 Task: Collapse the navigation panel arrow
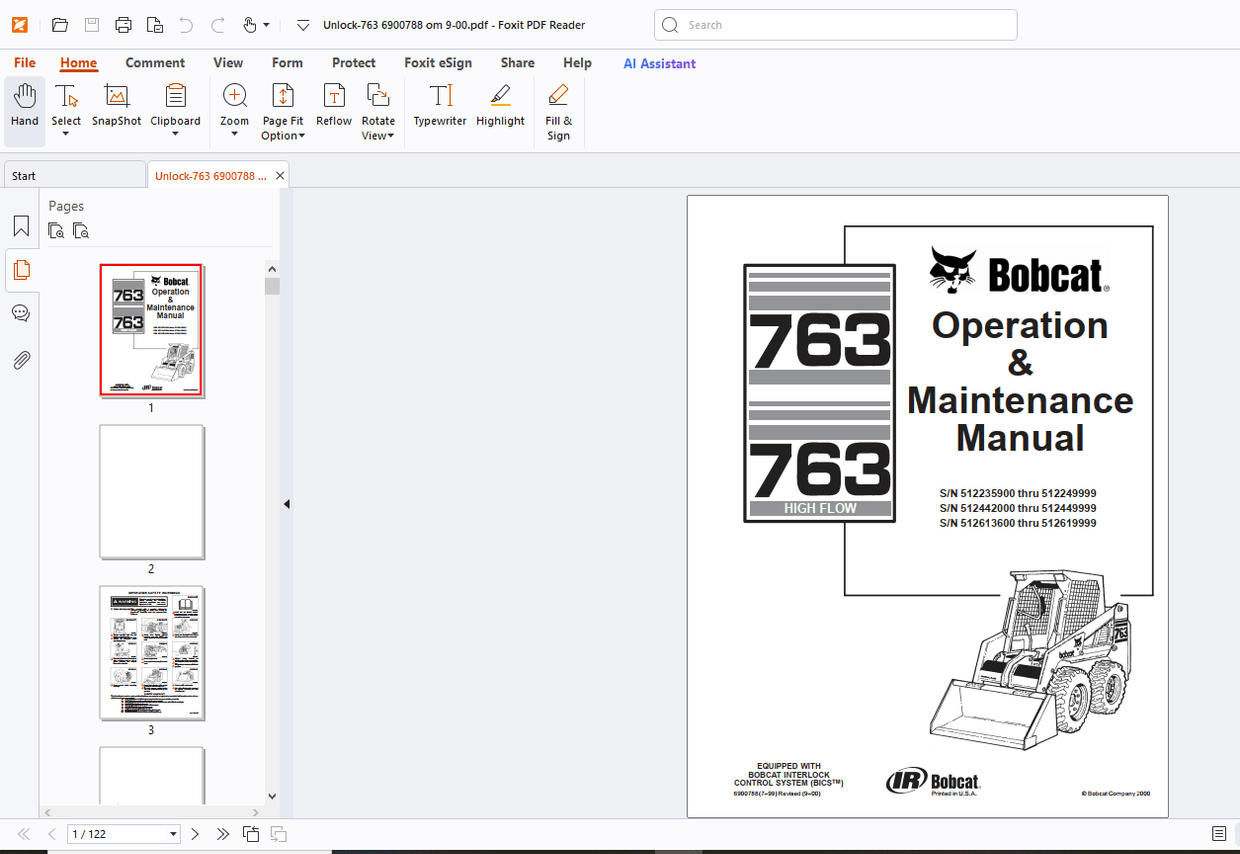pyautogui.click(x=286, y=503)
